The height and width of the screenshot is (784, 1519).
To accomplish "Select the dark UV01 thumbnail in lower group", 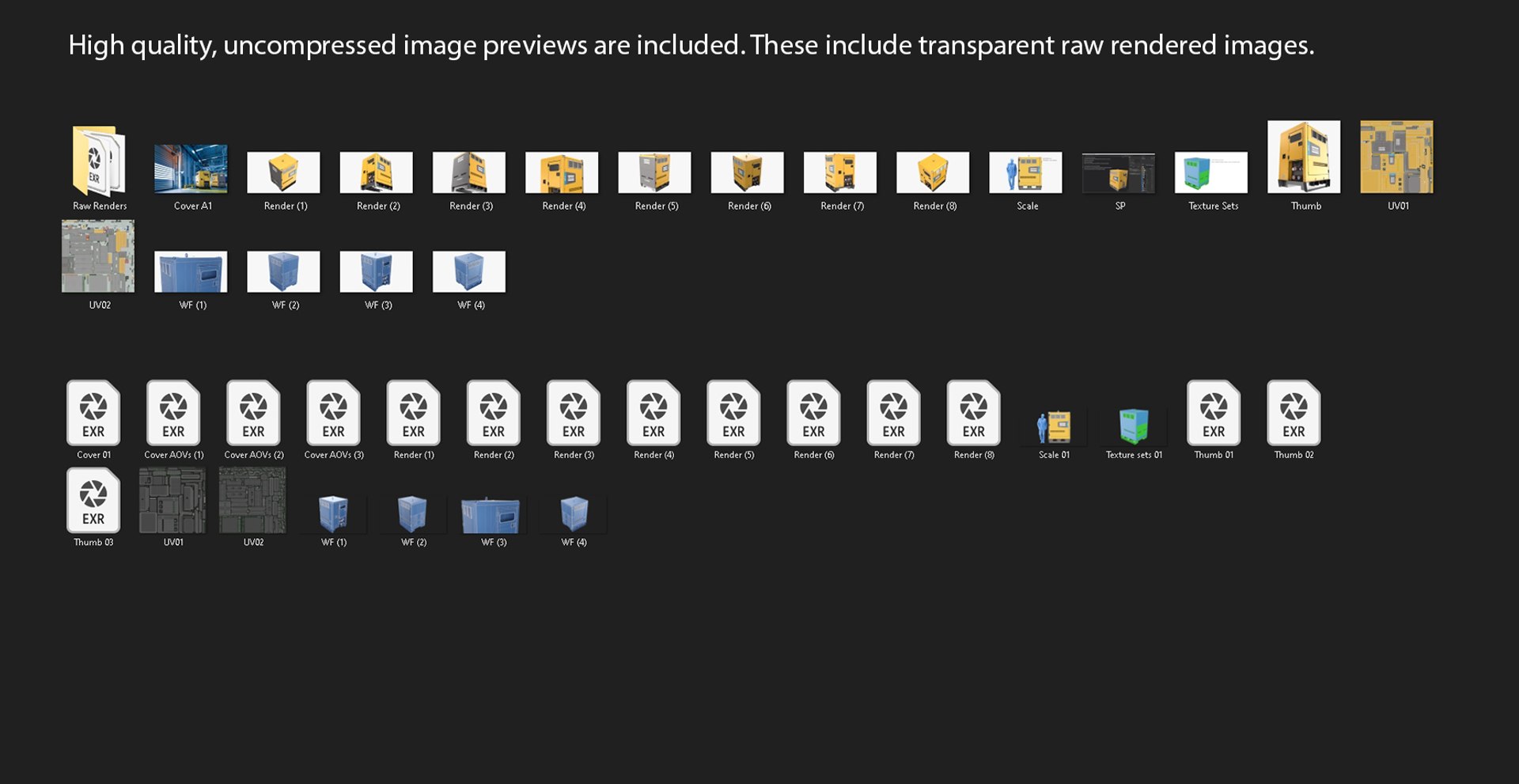I will [172, 500].
